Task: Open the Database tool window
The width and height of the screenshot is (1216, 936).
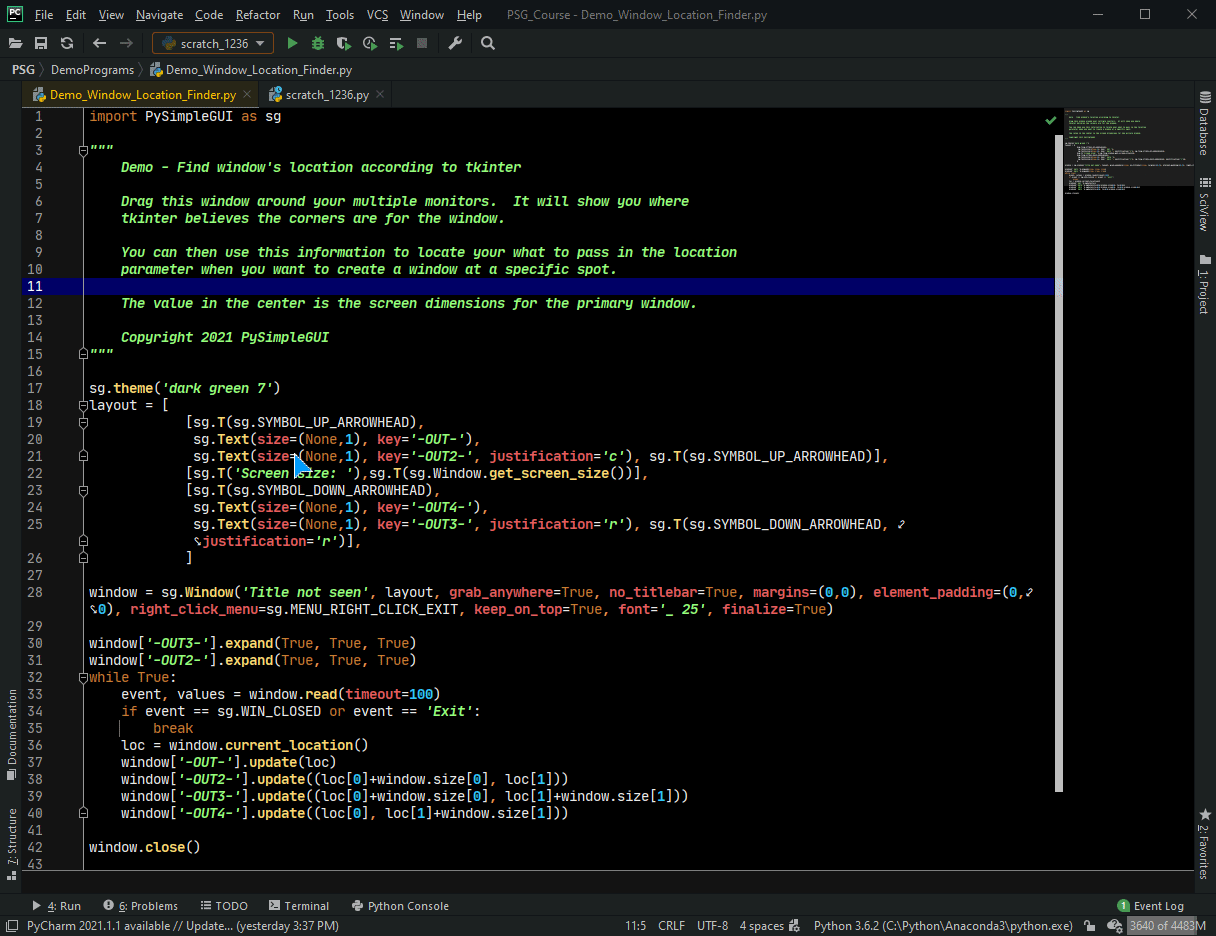Action: coord(1204,125)
